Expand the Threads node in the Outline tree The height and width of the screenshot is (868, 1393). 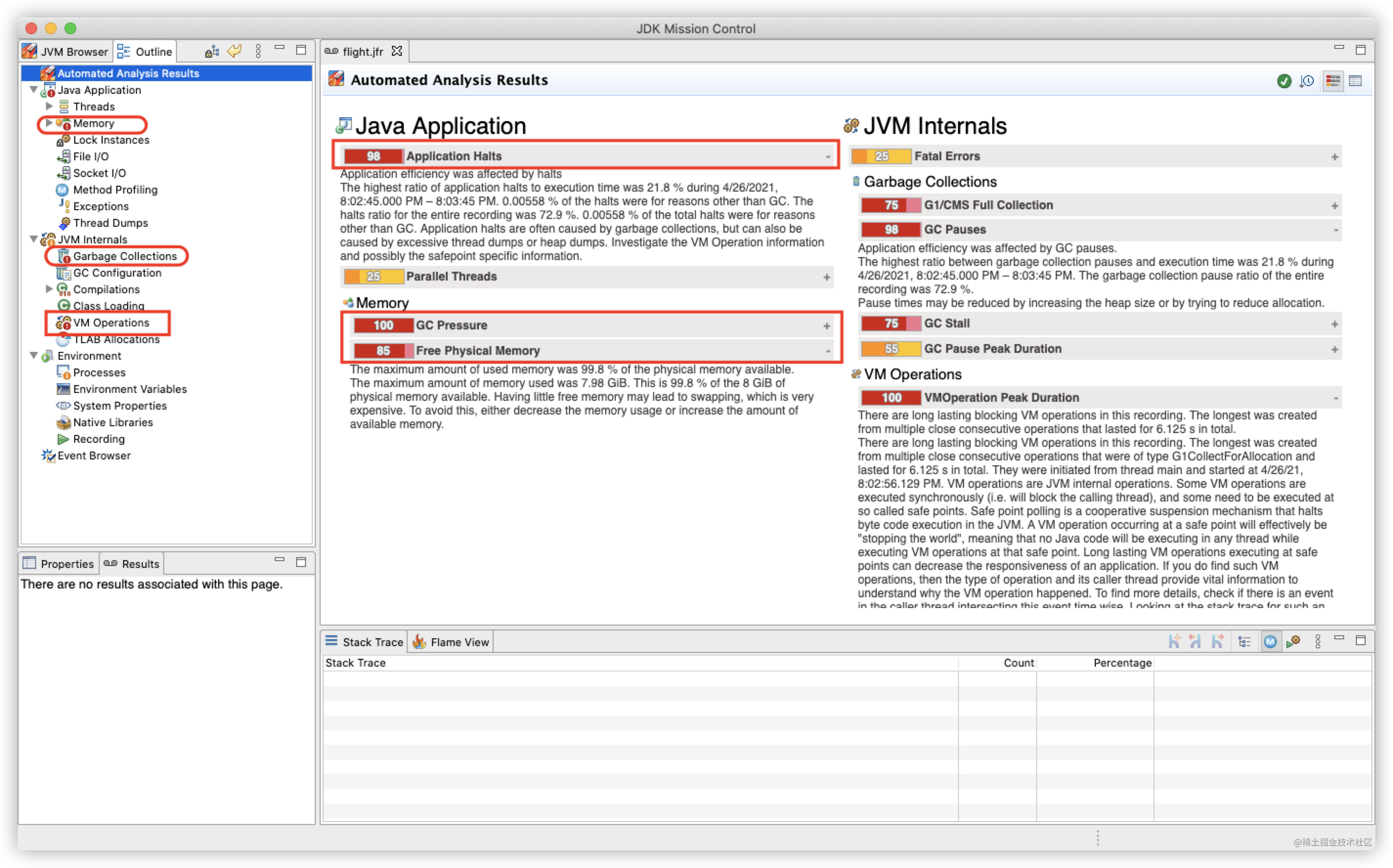49,106
